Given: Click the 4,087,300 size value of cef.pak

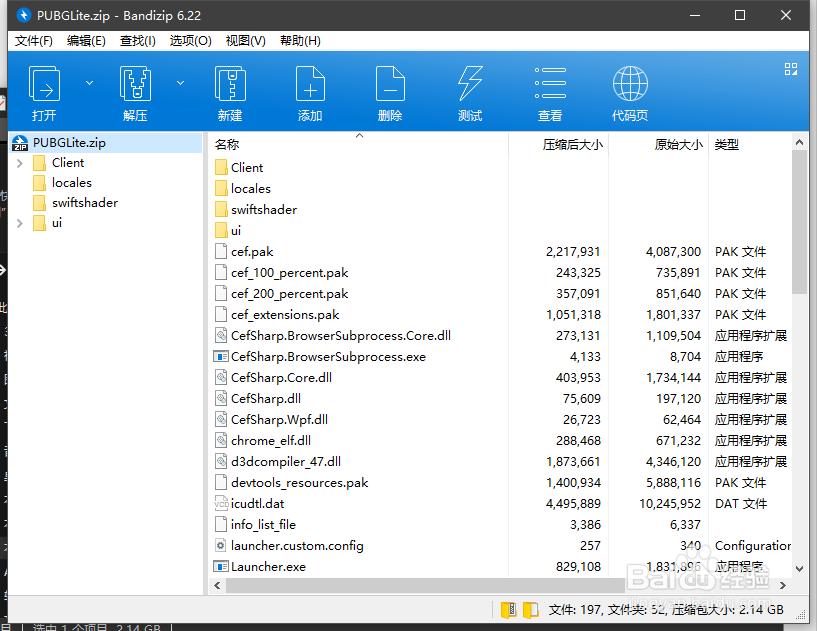Looking at the screenshot, I should coord(673,252).
